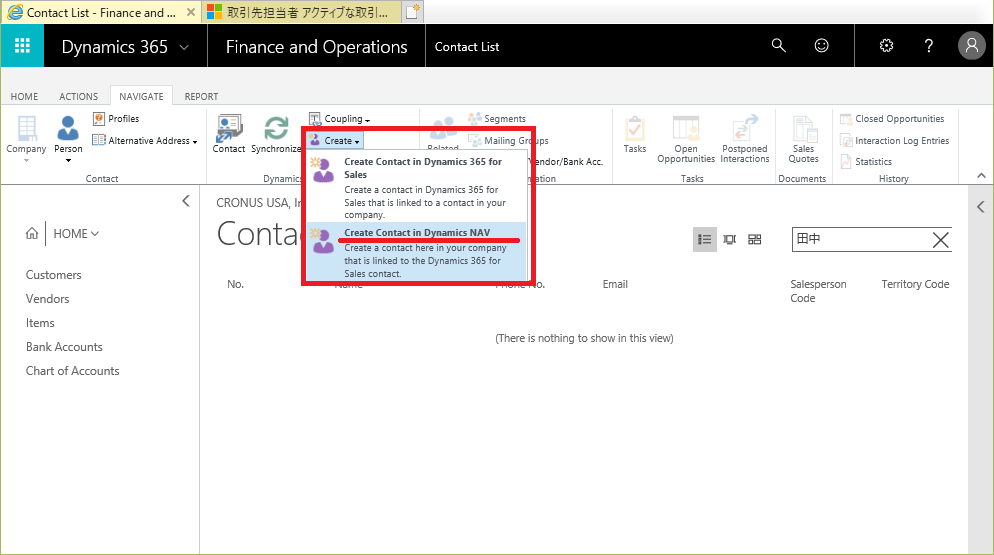Open Items in the navigation pane

point(40,323)
